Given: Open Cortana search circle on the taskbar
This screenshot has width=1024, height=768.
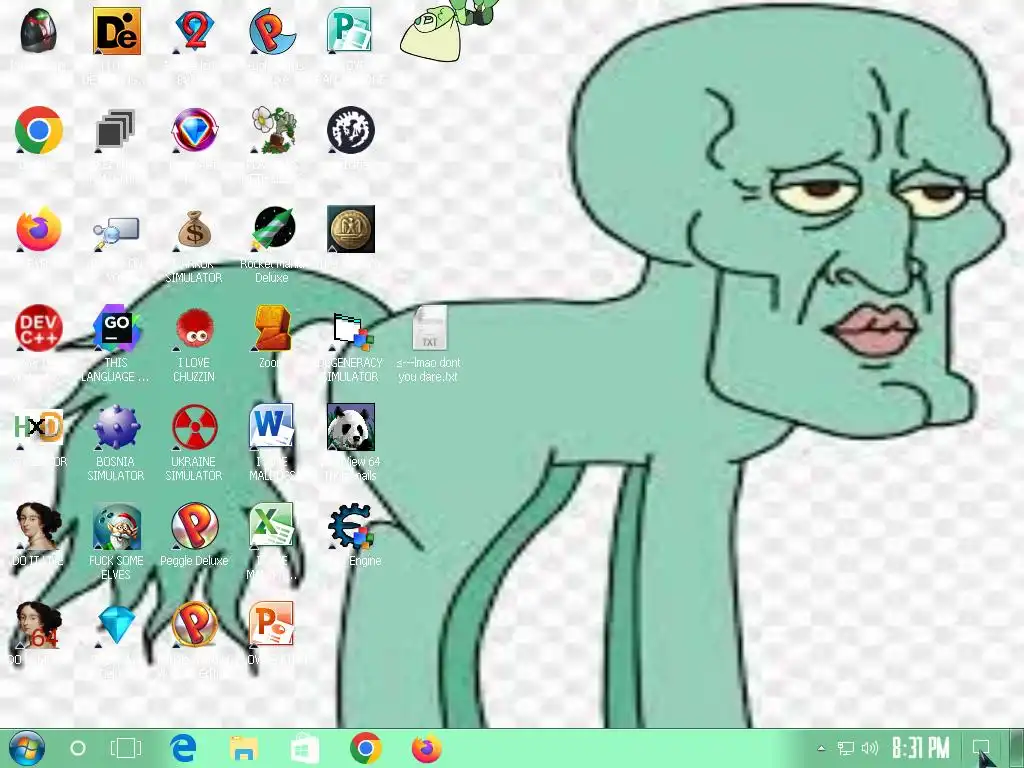Looking at the screenshot, I should [x=78, y=748].
